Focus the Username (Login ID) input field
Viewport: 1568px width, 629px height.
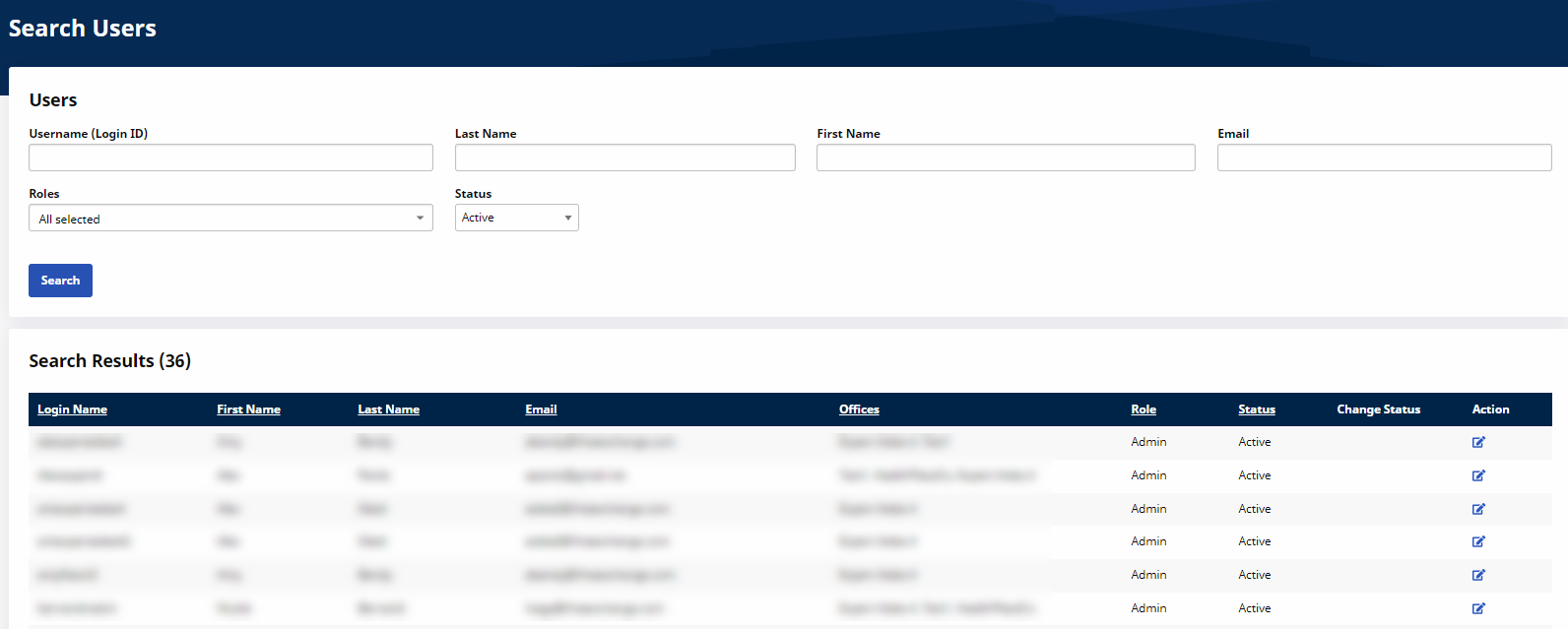click(x=230, y=157)
